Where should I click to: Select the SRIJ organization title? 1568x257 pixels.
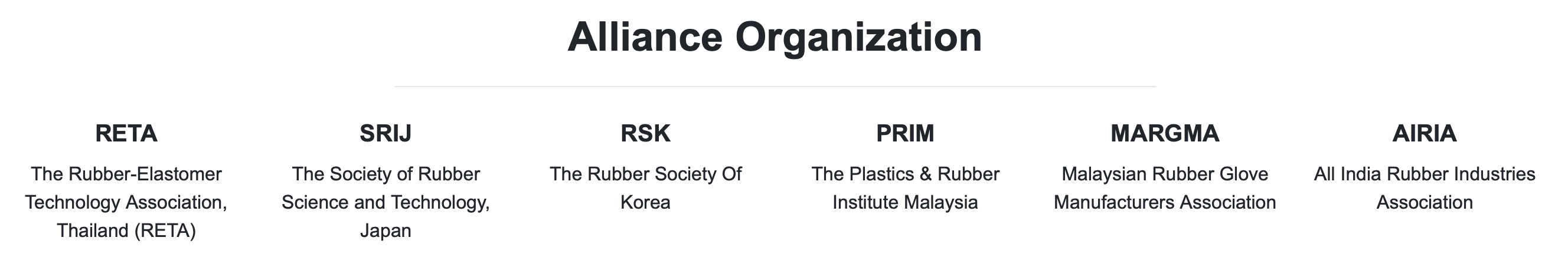pos(386,133)
